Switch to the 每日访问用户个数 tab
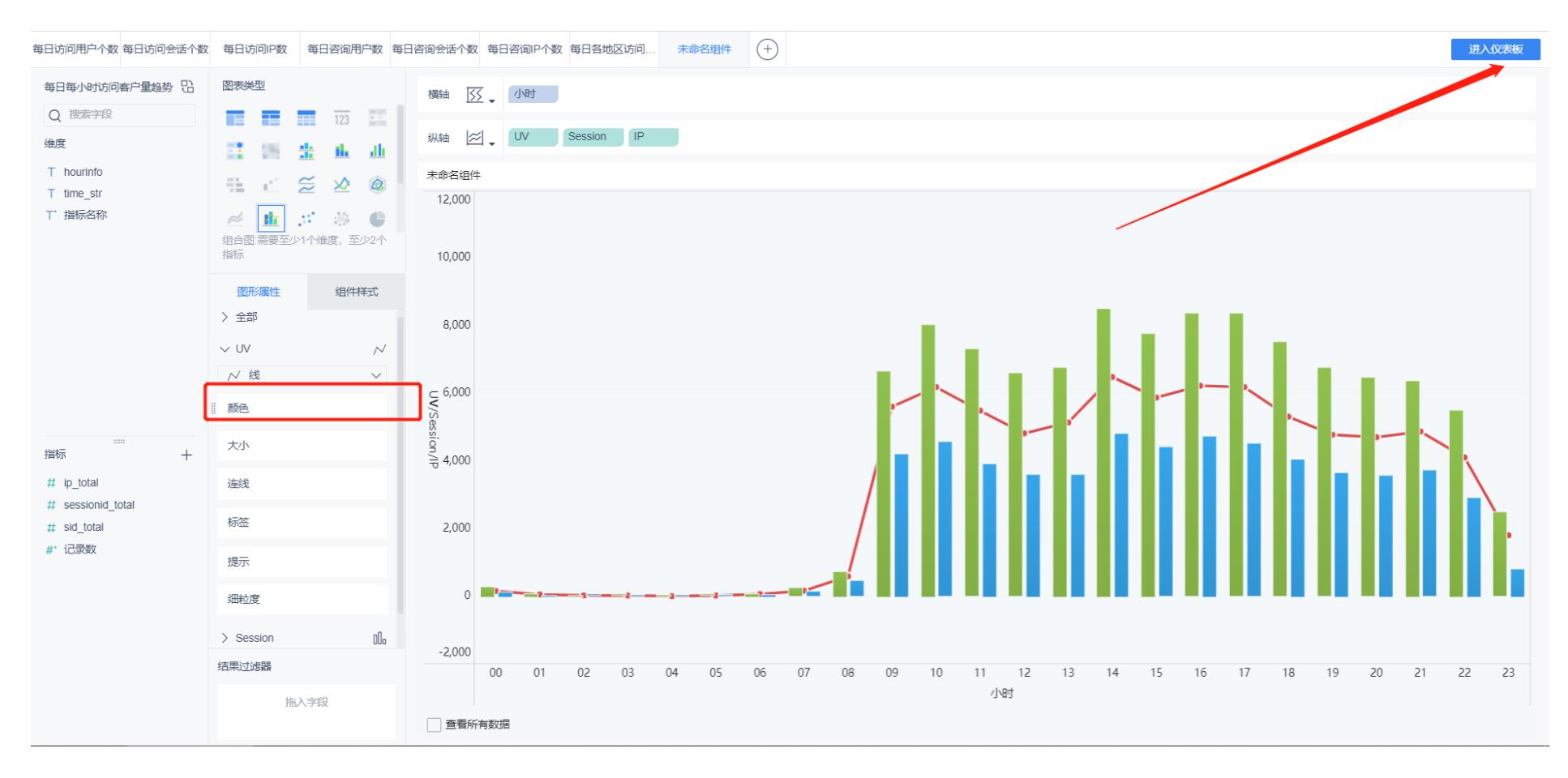 (x=75, y=49)
